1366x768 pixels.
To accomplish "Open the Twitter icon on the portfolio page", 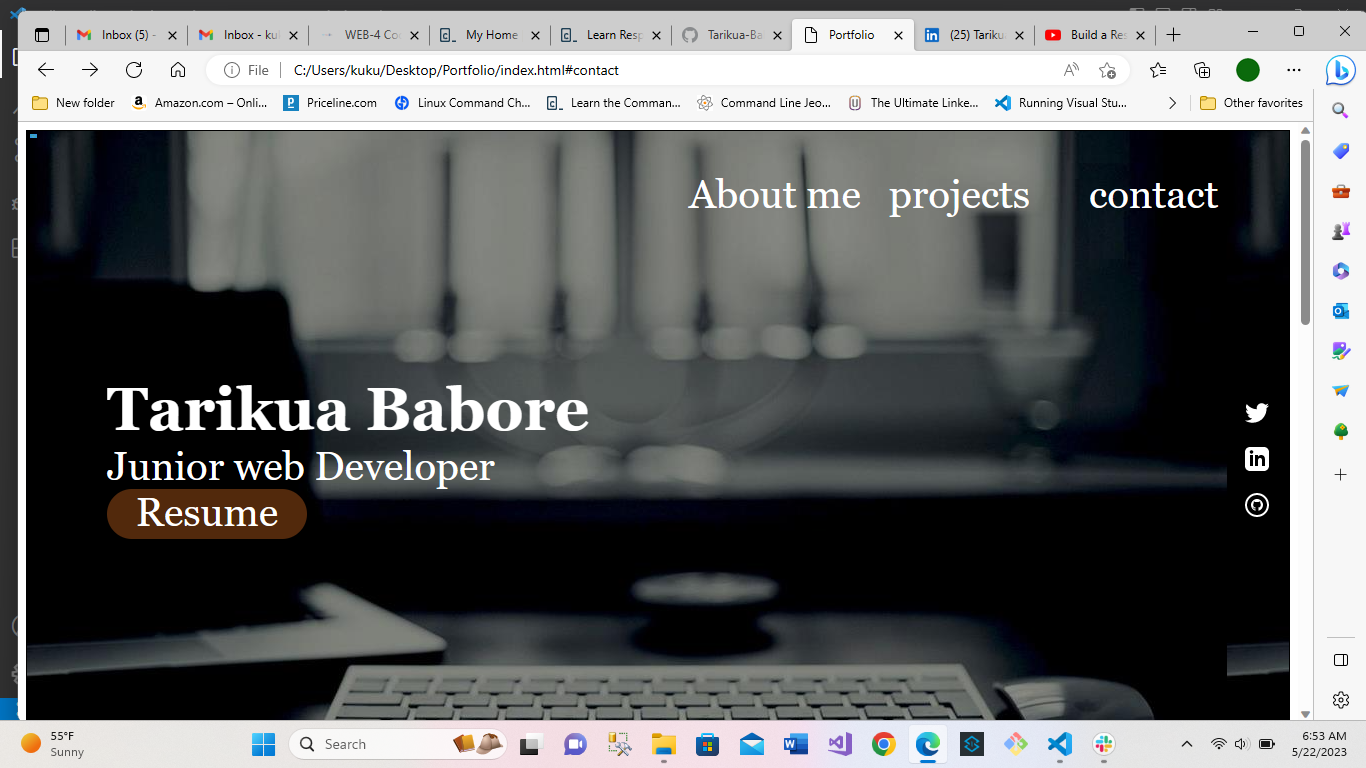I will tap(1256, 412).
